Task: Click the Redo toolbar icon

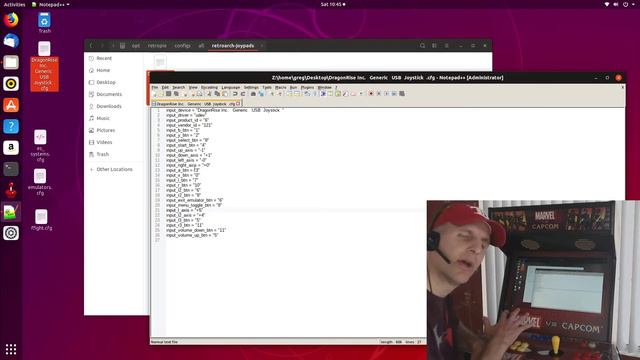Action: tap(243, 93)
